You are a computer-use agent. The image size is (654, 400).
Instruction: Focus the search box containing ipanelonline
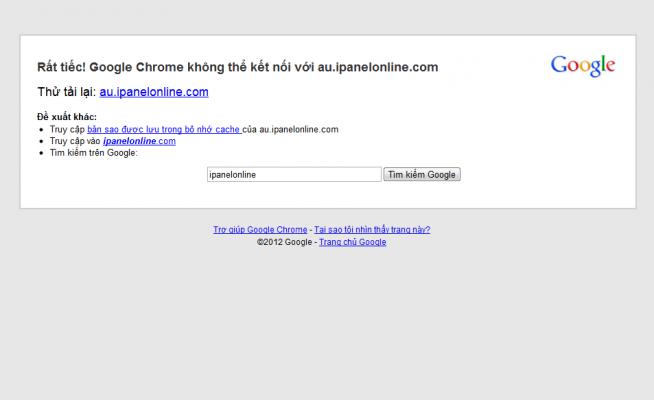point(293,174)
